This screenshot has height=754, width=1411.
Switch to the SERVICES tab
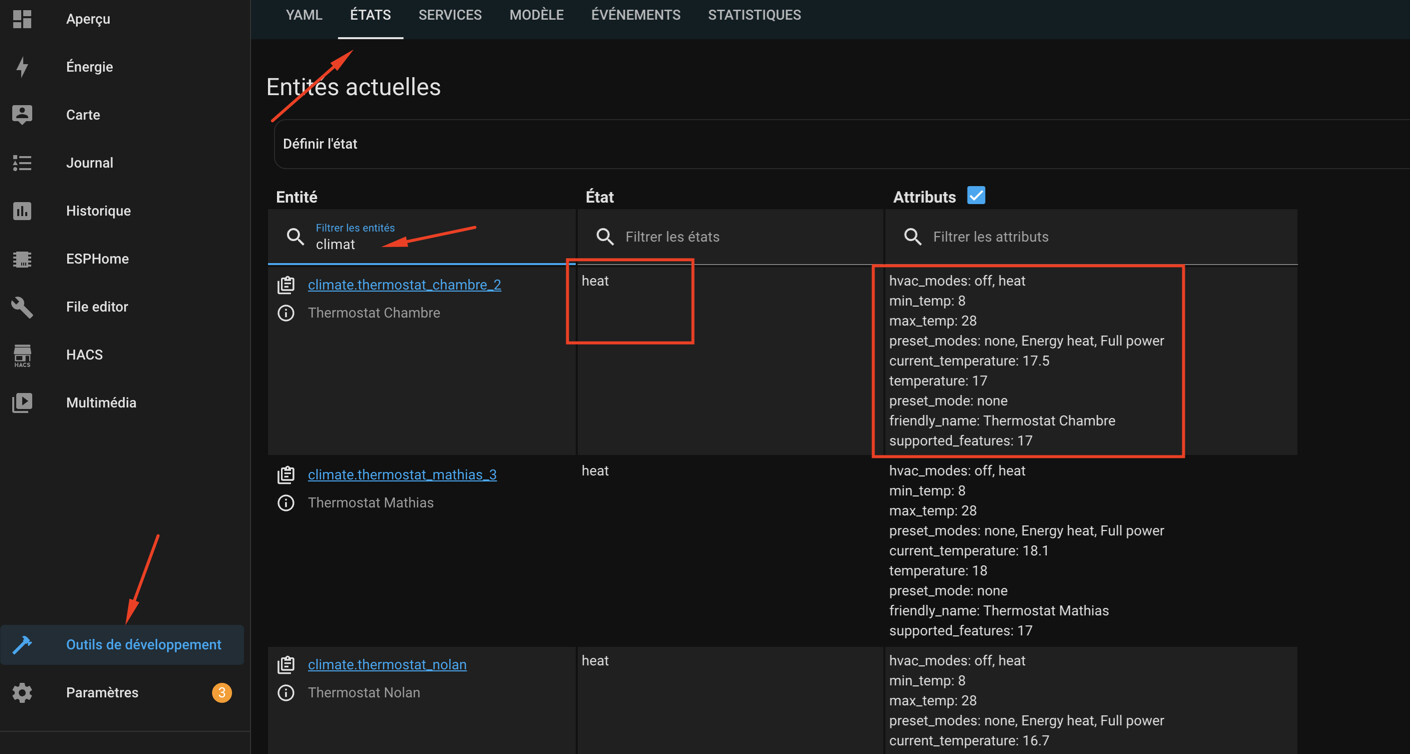450,14
